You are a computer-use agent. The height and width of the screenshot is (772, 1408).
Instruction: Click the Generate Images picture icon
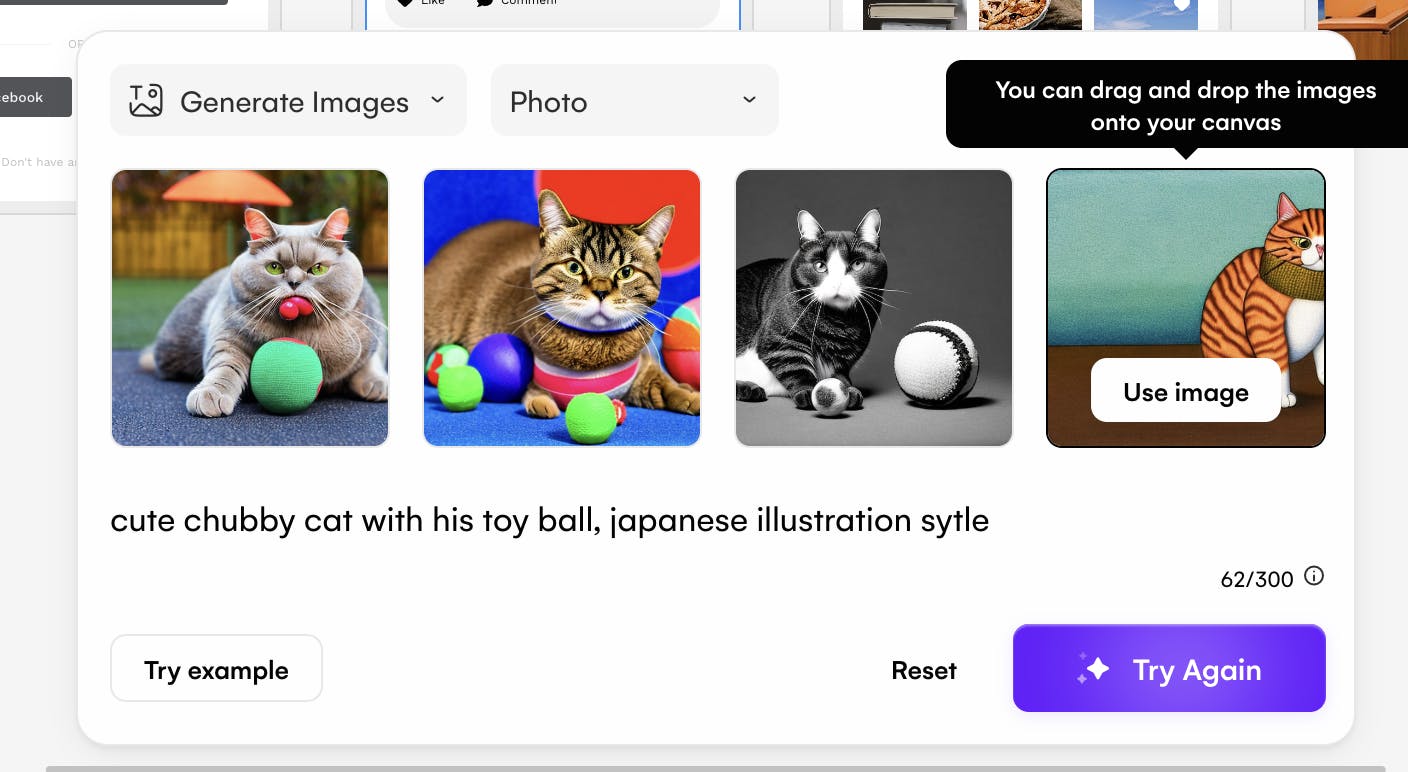146,101
